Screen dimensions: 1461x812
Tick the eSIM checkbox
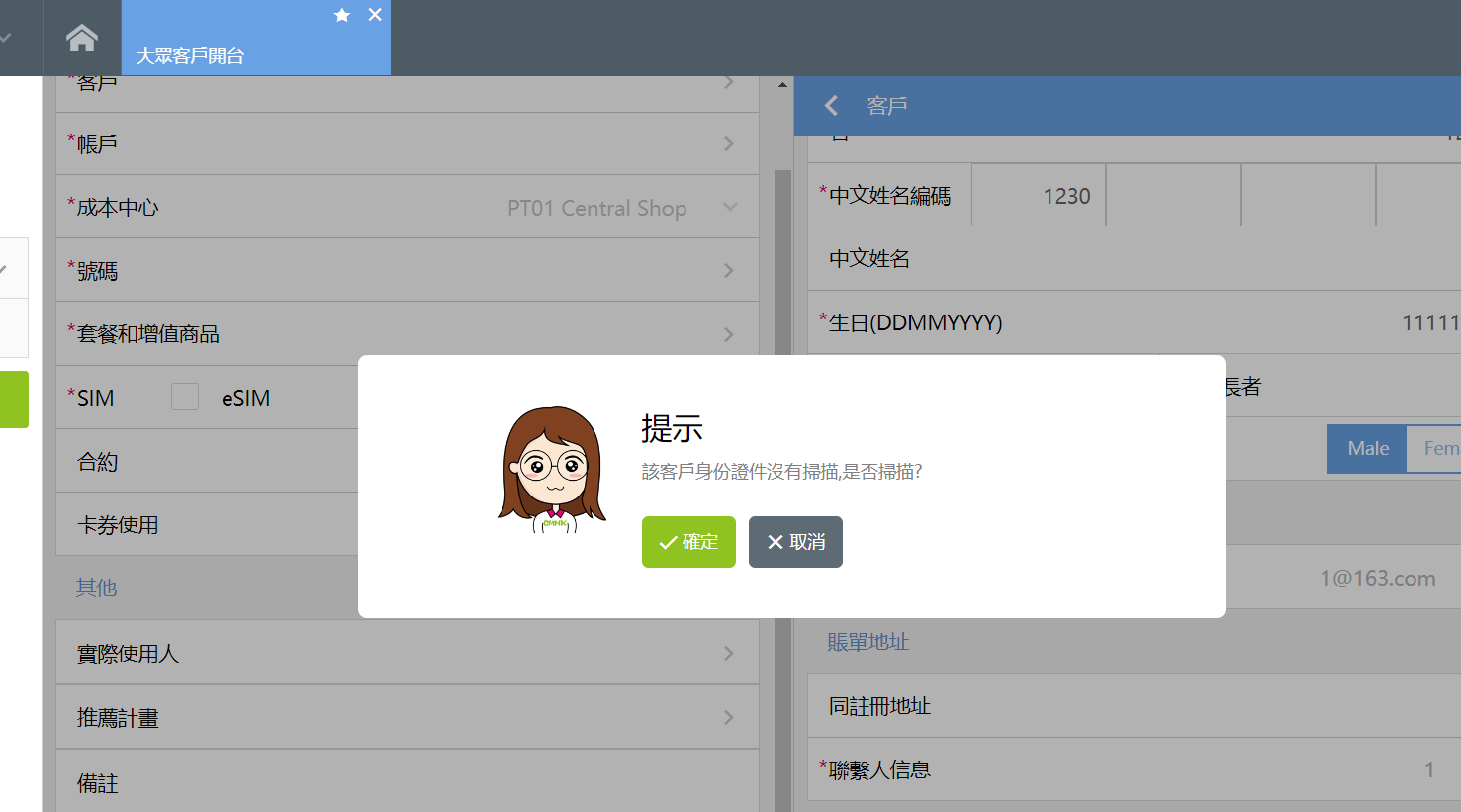185,398
